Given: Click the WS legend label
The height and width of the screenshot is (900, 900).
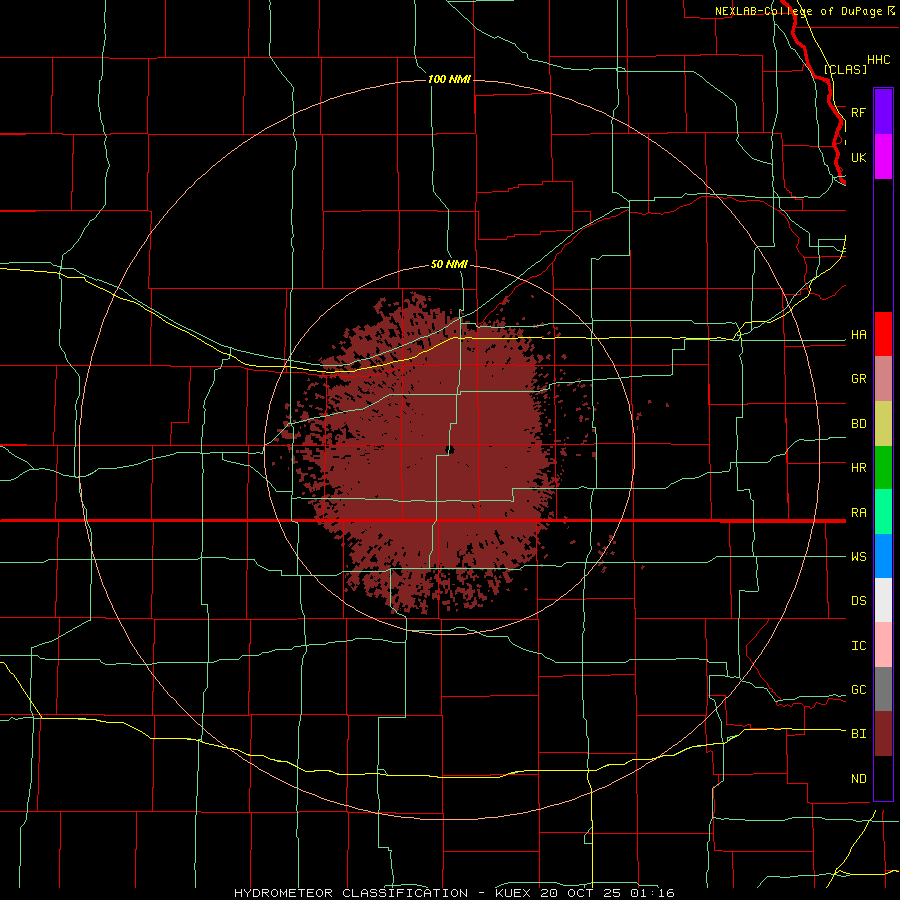Looking at the screenshot, I should [x=859, y=557].
